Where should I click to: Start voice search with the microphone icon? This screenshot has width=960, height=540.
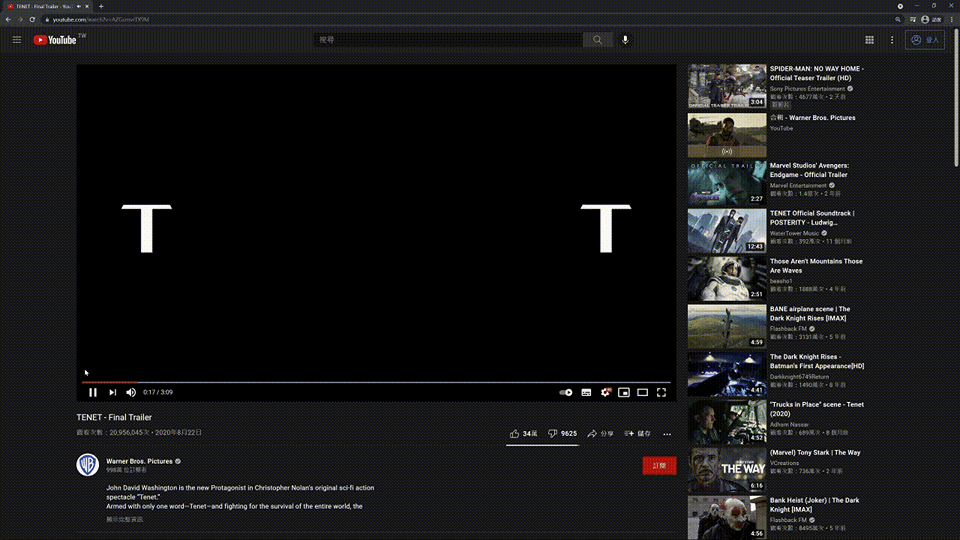625,40
